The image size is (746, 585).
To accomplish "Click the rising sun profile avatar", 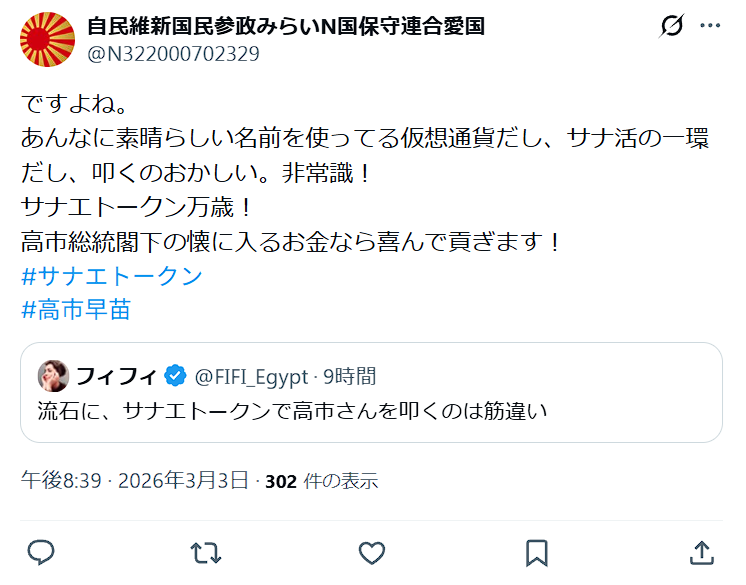I will 47,39.
